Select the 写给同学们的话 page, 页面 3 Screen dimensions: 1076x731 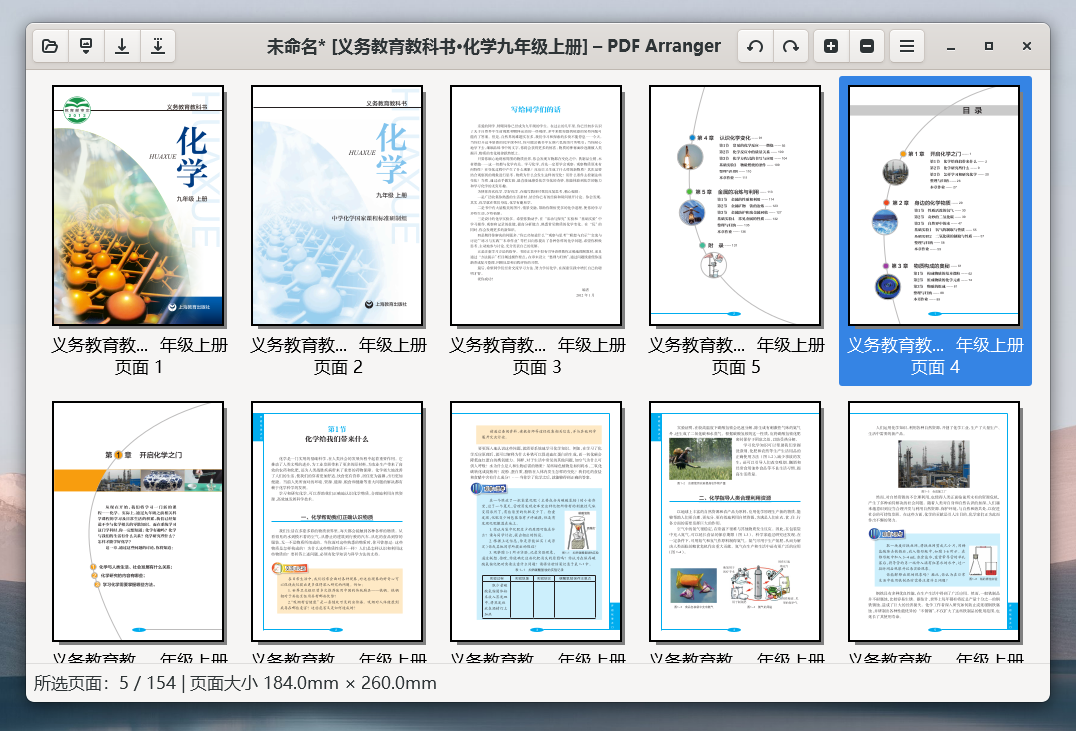536,205
